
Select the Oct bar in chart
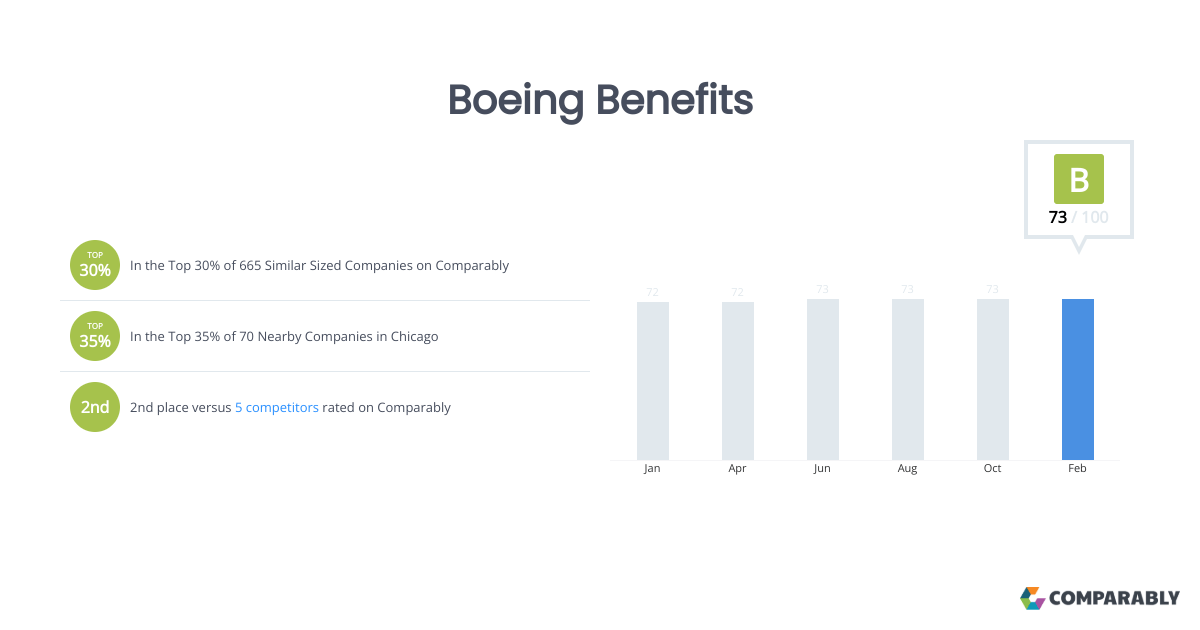click(x=992, y=379)
